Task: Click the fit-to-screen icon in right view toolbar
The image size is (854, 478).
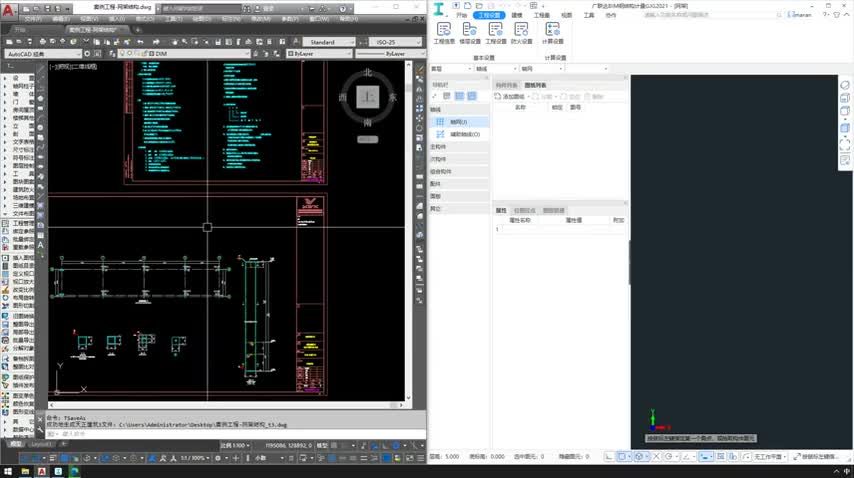Action: (845, 143)
